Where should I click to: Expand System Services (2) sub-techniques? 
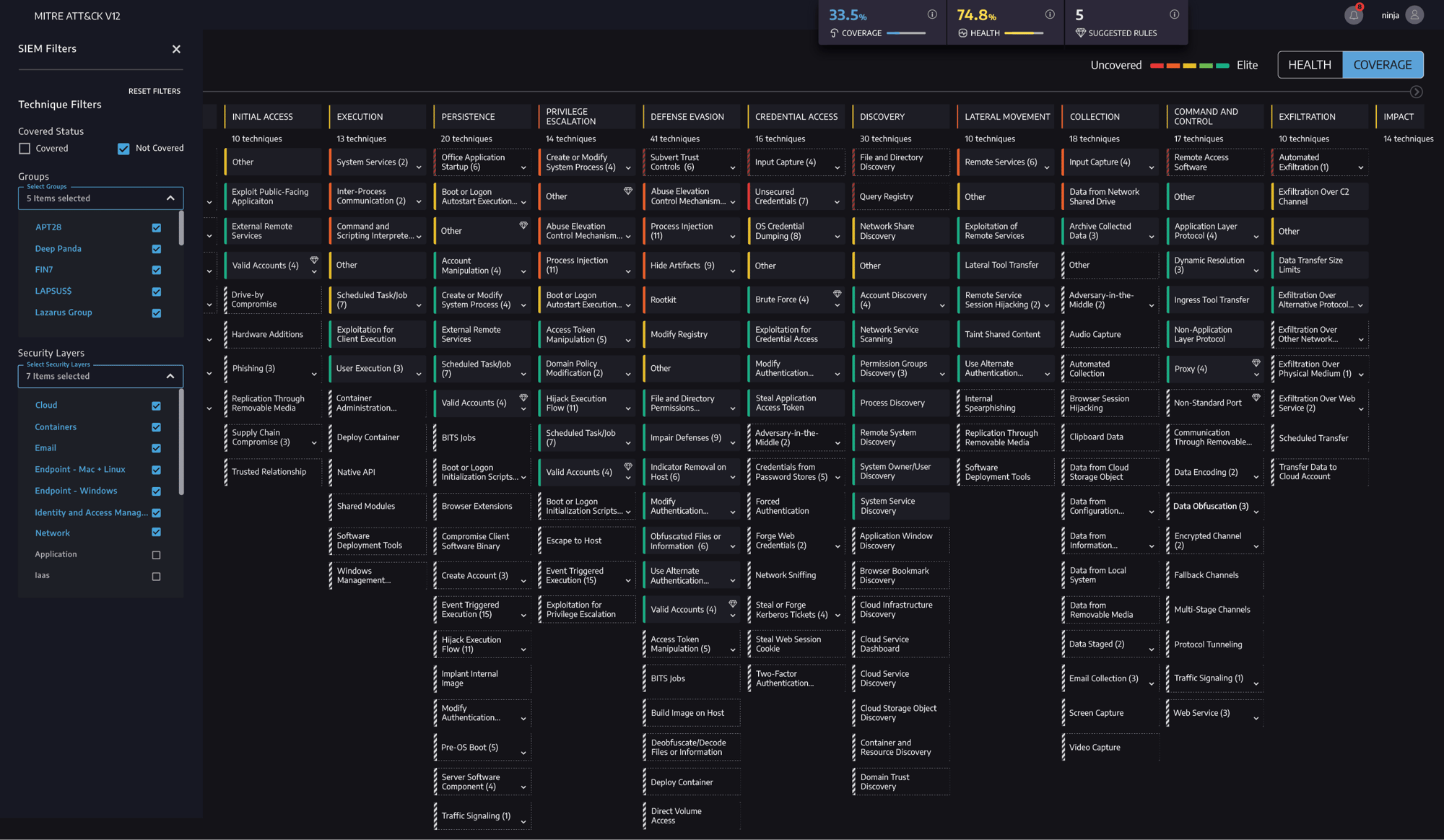click(x=419, y=167)
